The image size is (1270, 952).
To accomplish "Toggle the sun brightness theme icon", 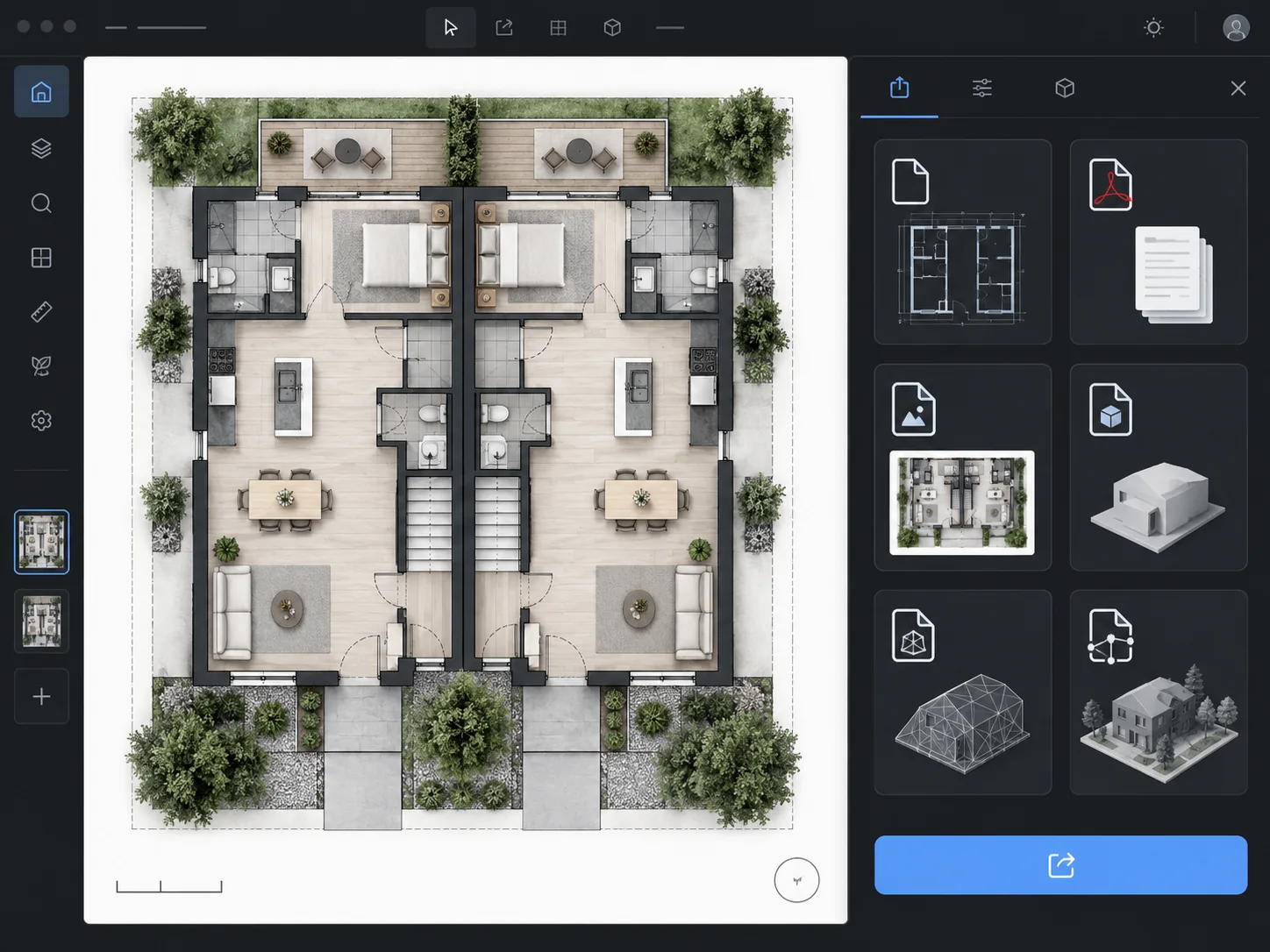I will coord(1154,28).
